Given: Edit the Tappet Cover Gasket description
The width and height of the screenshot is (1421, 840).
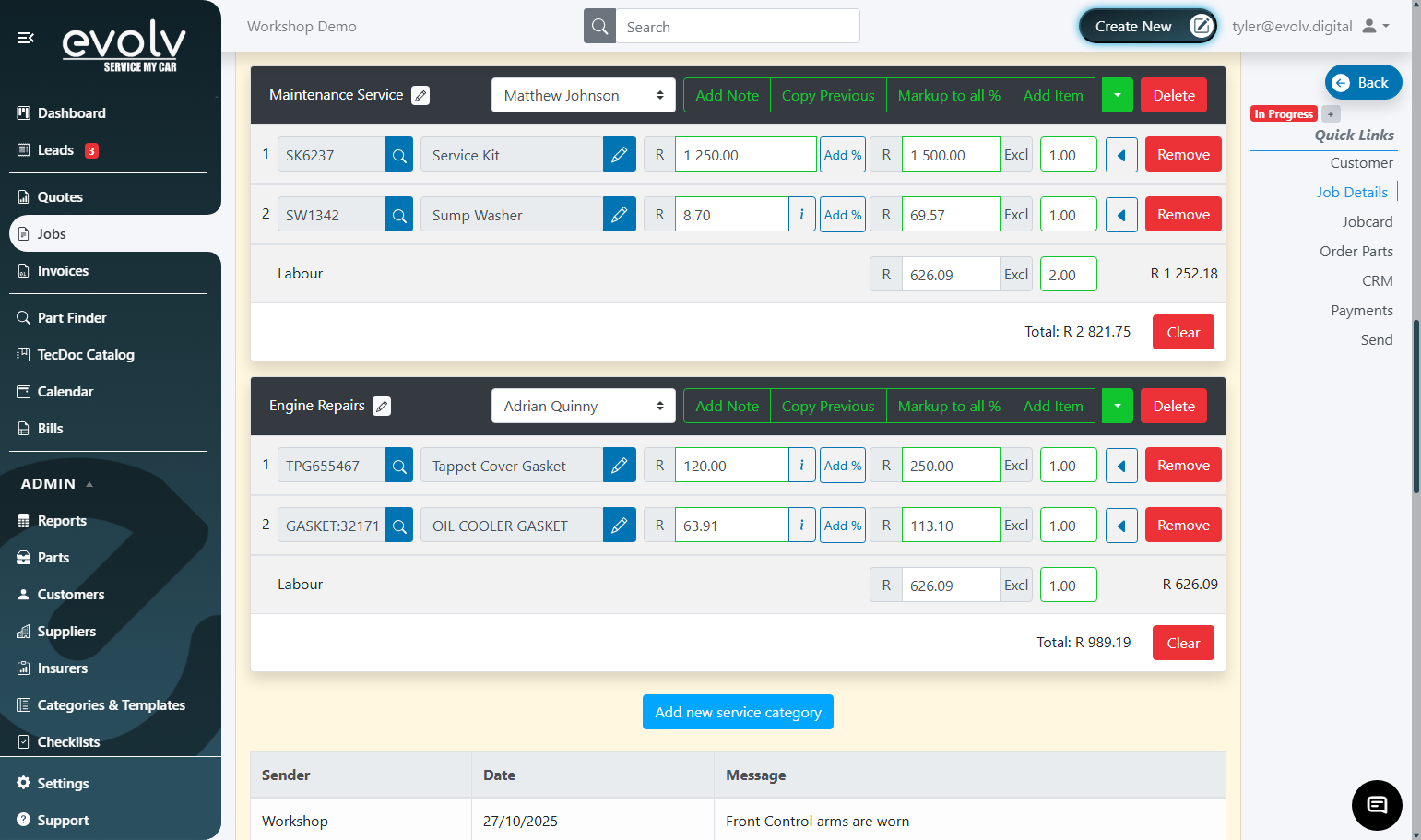Looking at the screenshot, I should click(x=620, y=466).
